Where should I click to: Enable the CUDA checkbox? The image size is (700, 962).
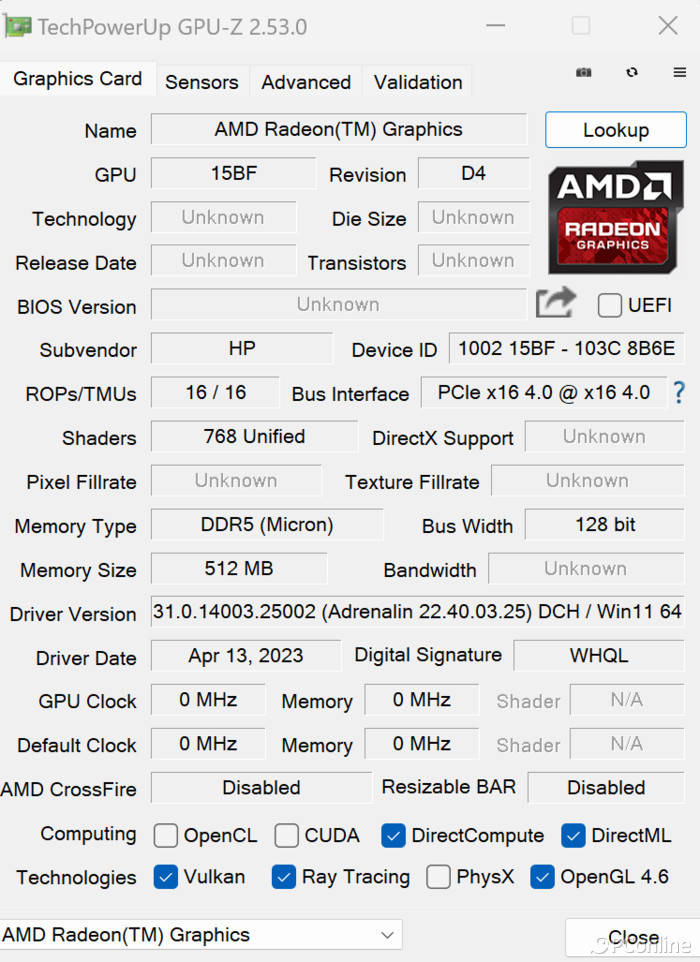point(287,835)
